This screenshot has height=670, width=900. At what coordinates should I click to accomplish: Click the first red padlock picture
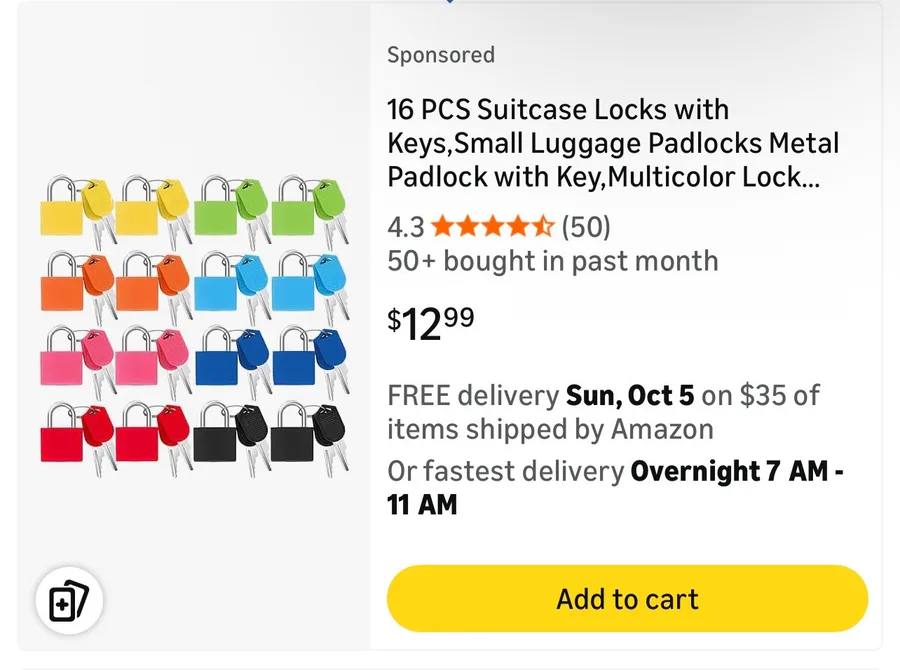coord(61,438)
